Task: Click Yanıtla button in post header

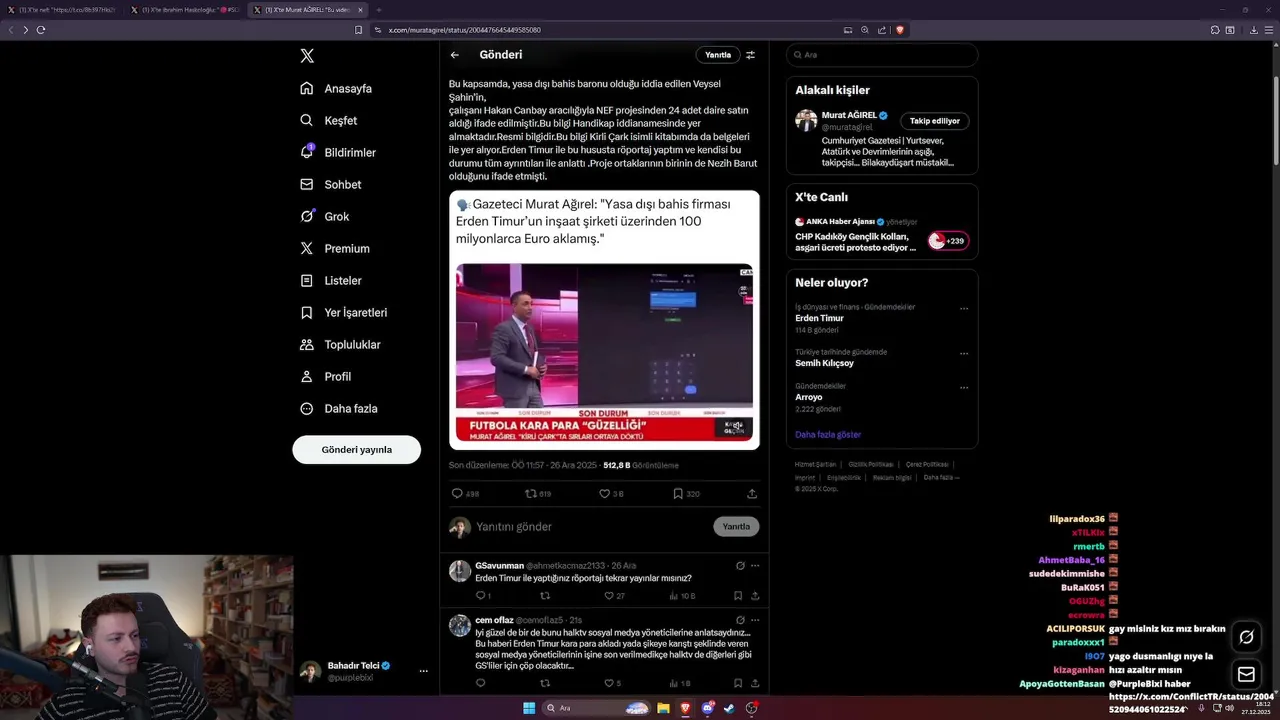Action: click(x=718, y=55)
